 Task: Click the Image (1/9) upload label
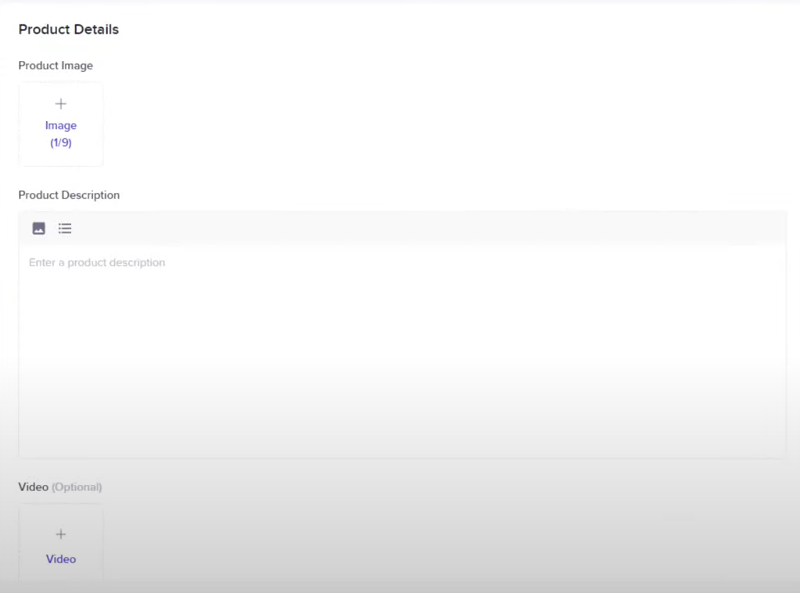point(61,134)
